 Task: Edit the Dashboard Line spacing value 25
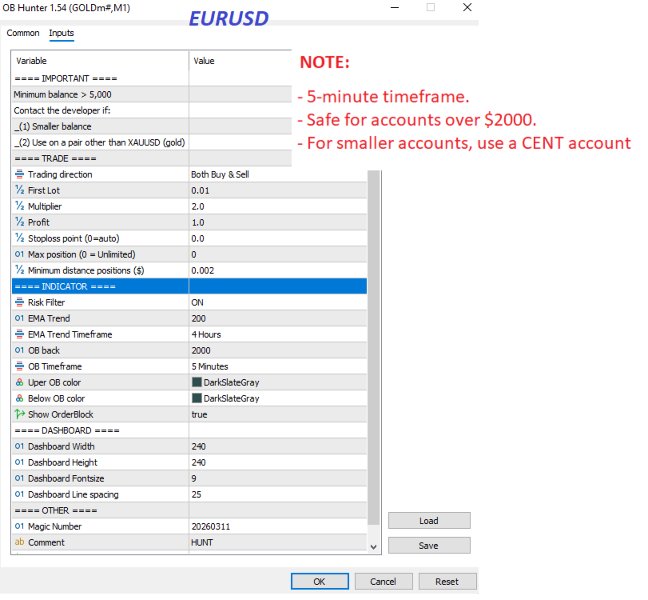coord(278,495)
